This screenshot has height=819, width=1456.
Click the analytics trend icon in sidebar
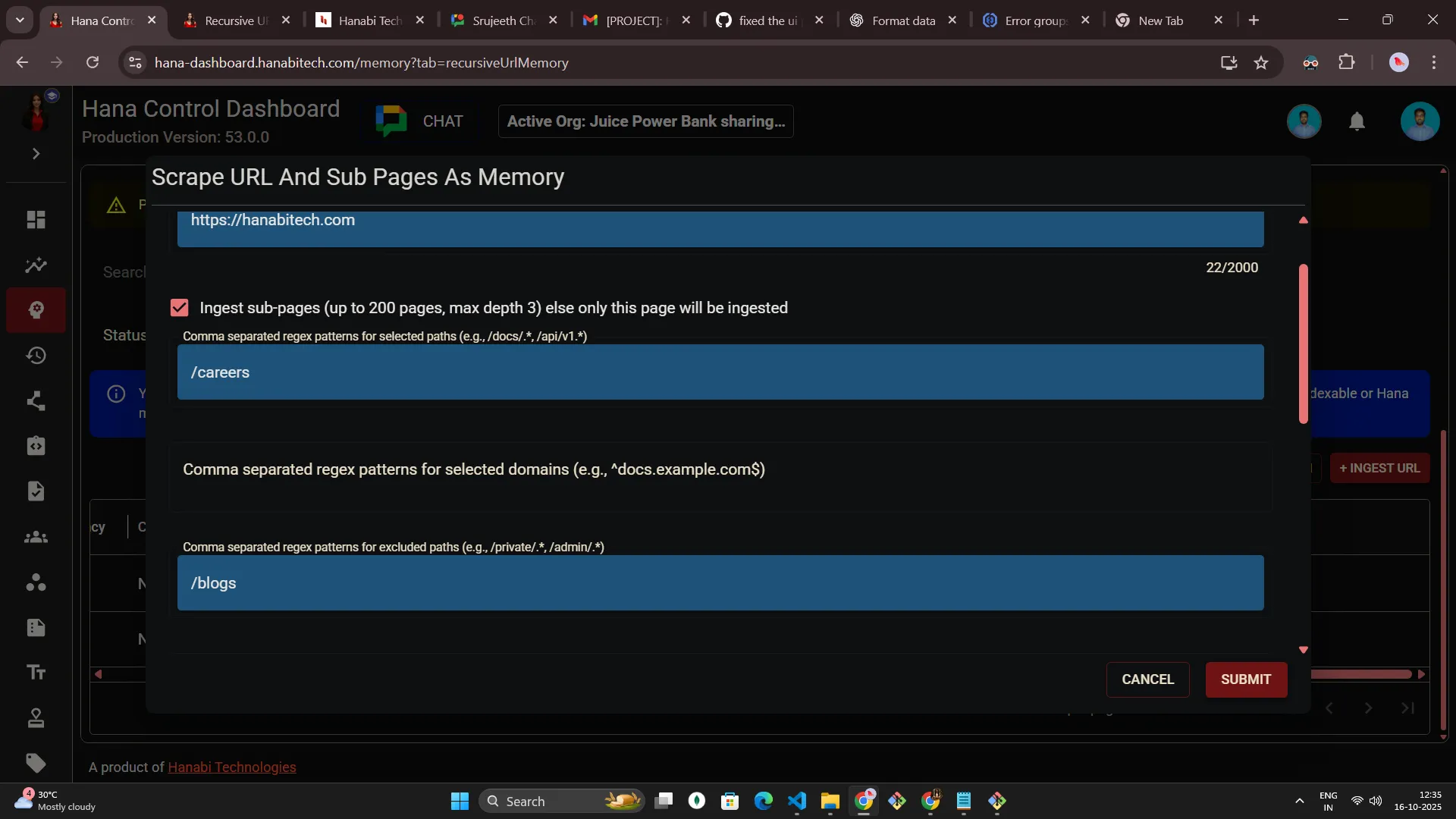point(36,265)
